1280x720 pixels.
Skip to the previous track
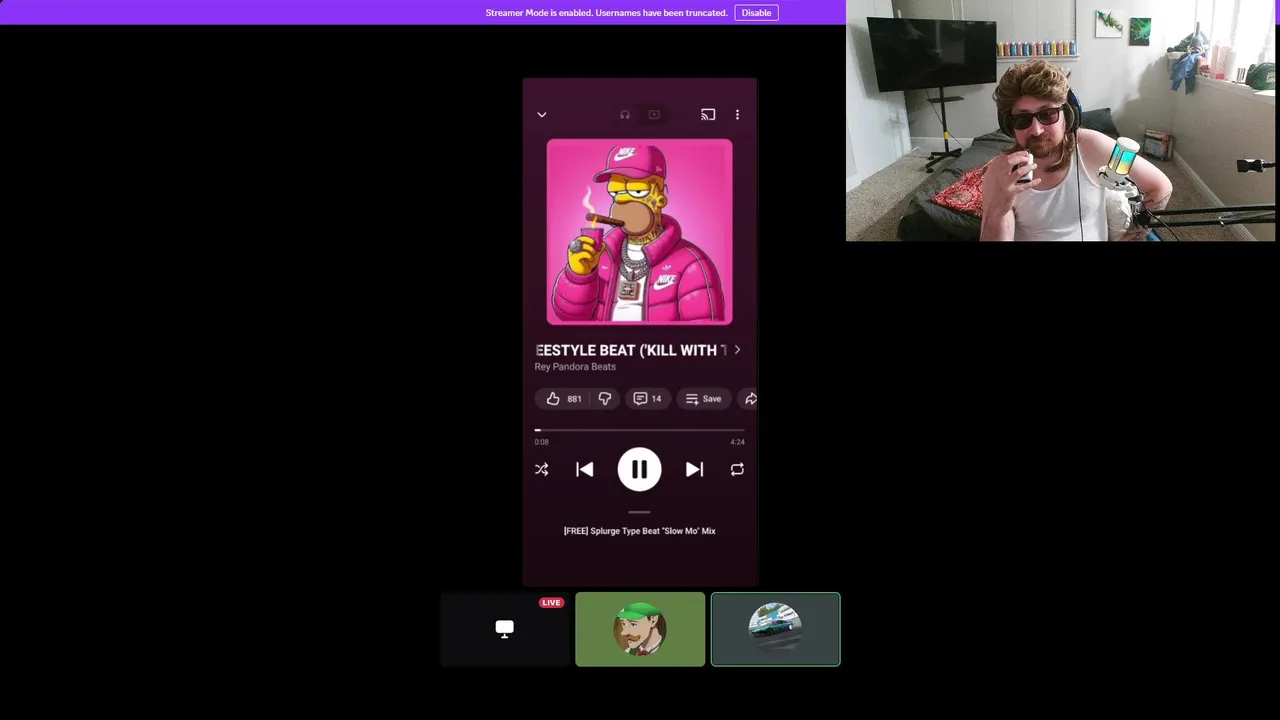click(585, 469)
